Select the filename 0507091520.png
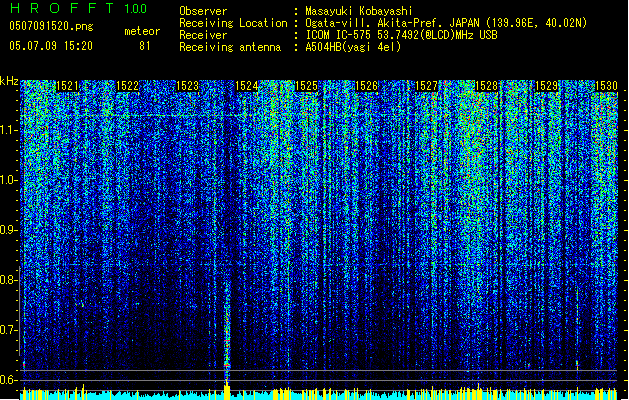629x400 pixels. click(51, 26)
